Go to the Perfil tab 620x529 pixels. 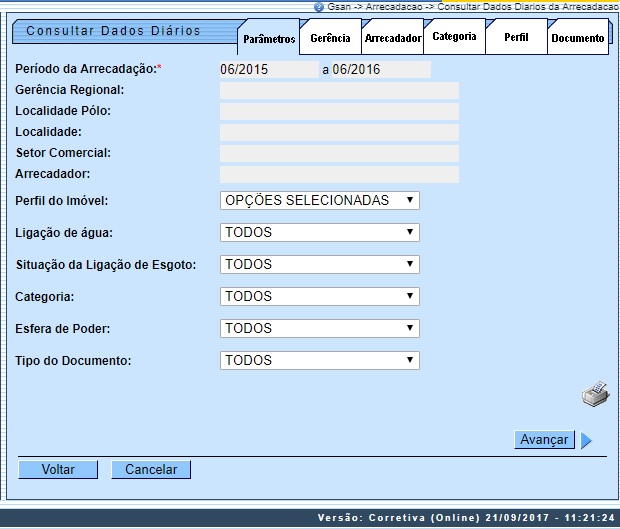point(516,38)
